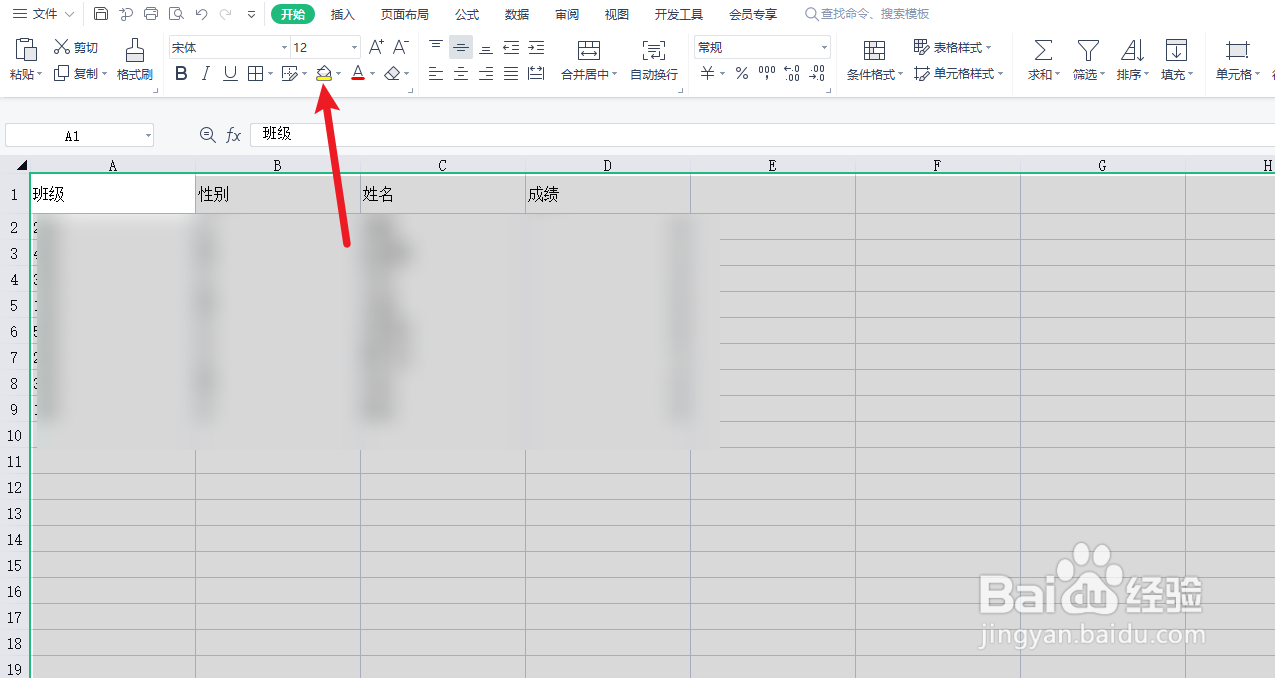Click the select-all corner triangle
The height and width of the screenshot is (678, 1275).
[21, 166]
